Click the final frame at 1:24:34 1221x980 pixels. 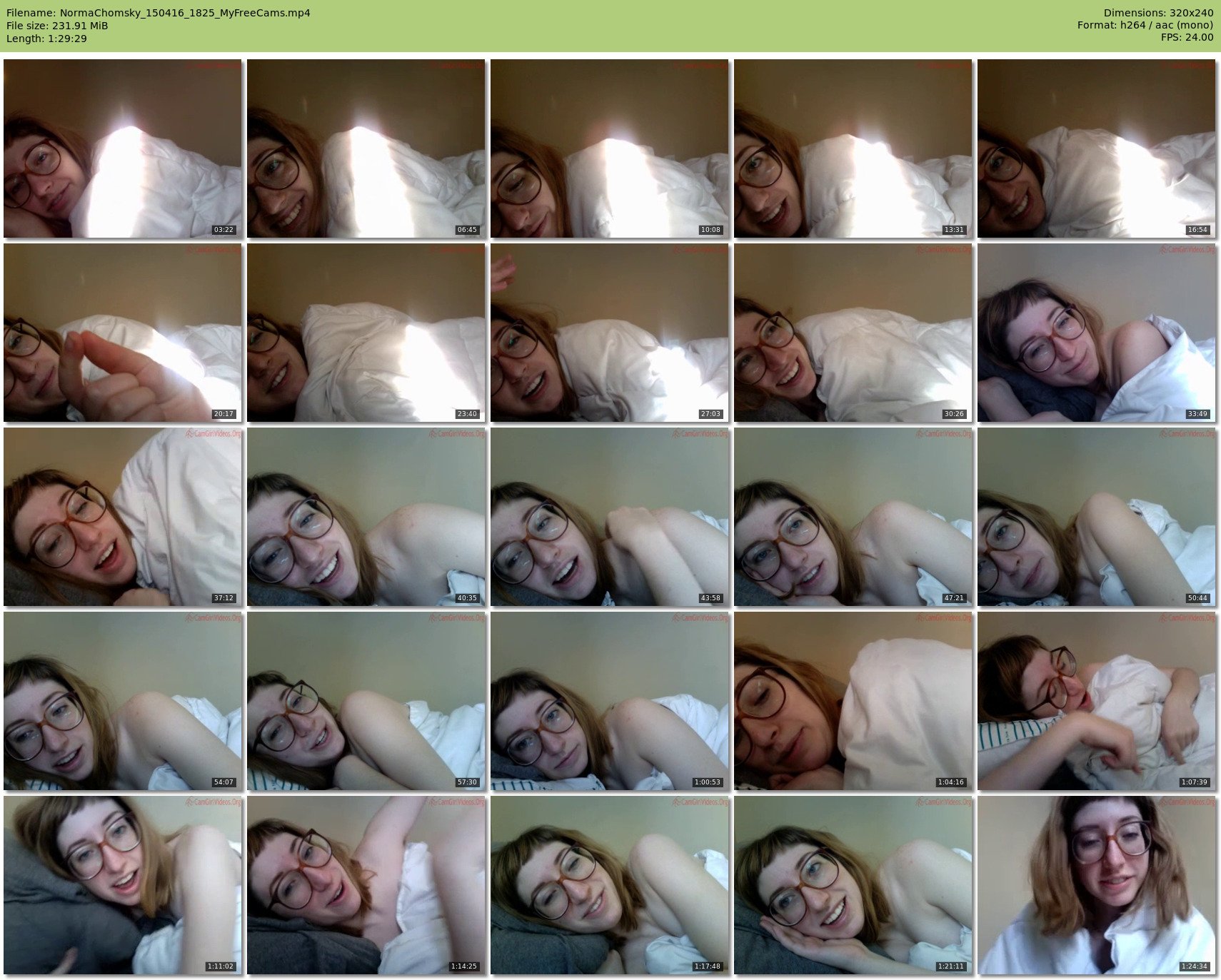pos(1096,885)
